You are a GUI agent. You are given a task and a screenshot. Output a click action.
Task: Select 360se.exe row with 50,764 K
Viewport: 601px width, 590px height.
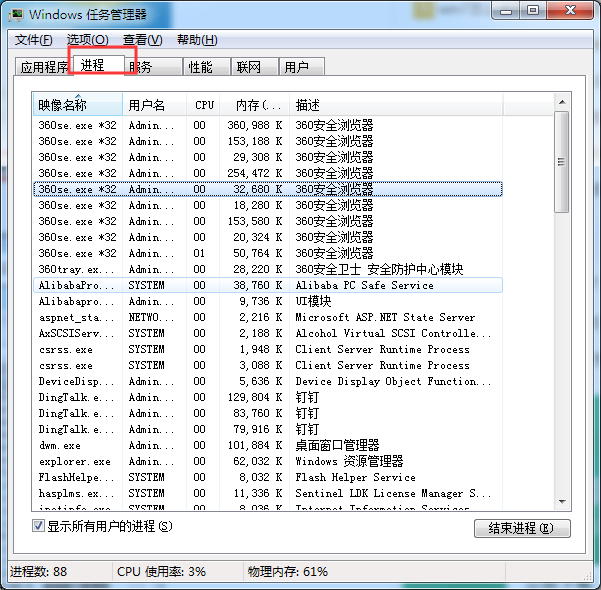pos(268,253)
